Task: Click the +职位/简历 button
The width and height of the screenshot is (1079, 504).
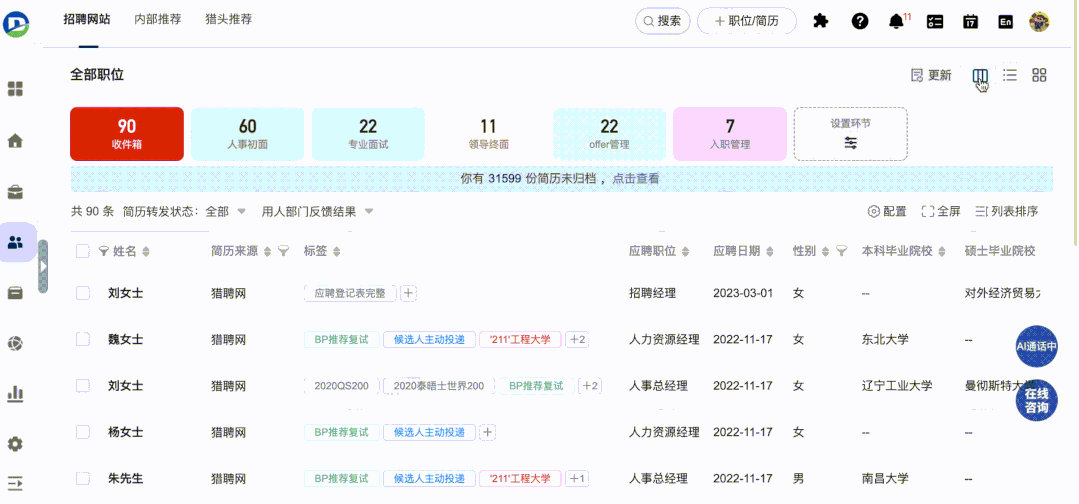Action: [x=747, y=21]
